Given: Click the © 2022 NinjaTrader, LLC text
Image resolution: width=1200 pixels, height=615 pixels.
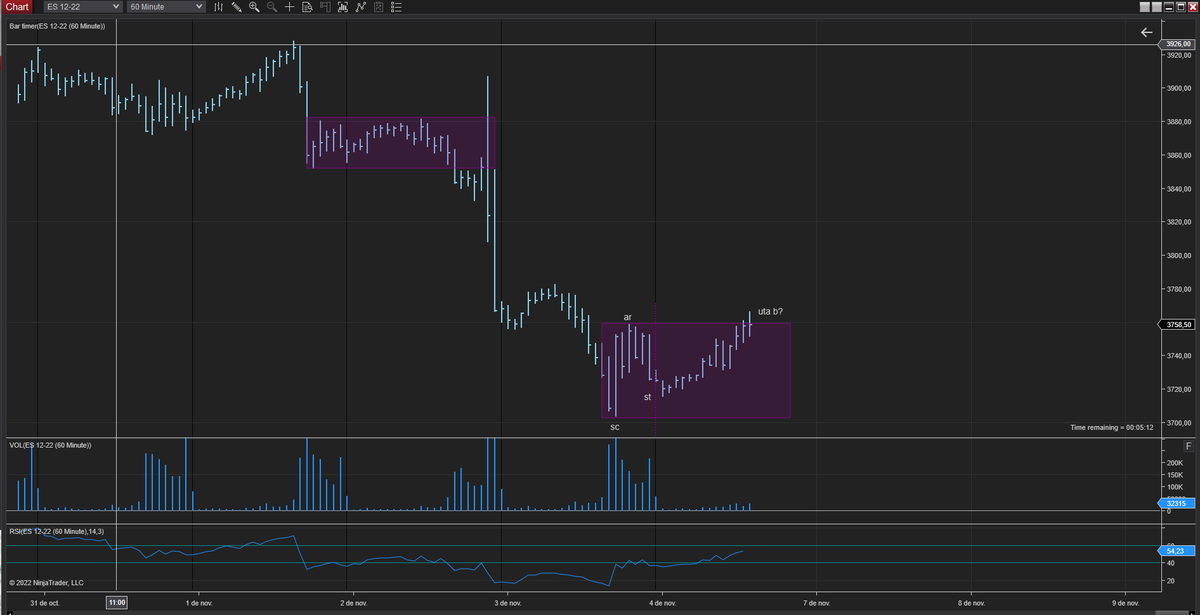Looking at the screenshot, I should pos(46,582).
